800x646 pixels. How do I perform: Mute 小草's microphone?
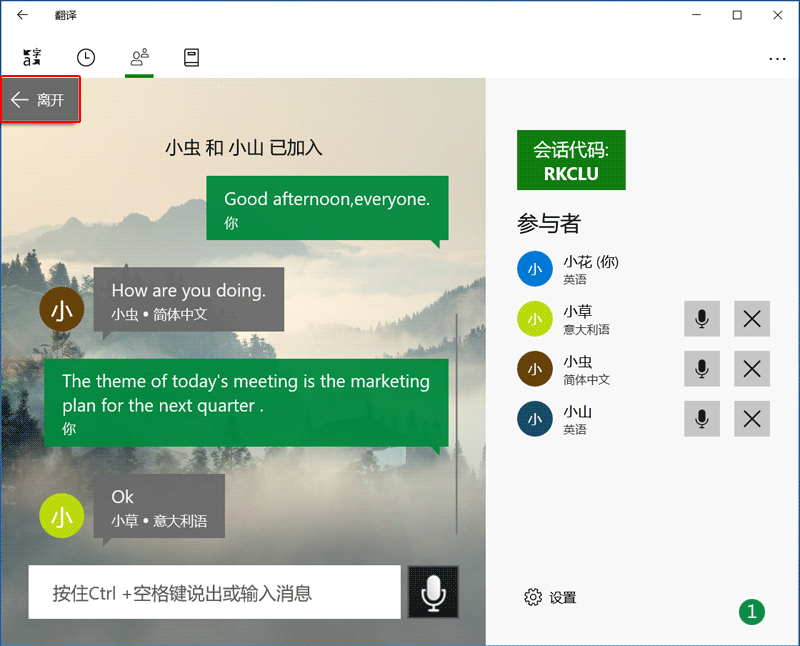coord(702,319)
